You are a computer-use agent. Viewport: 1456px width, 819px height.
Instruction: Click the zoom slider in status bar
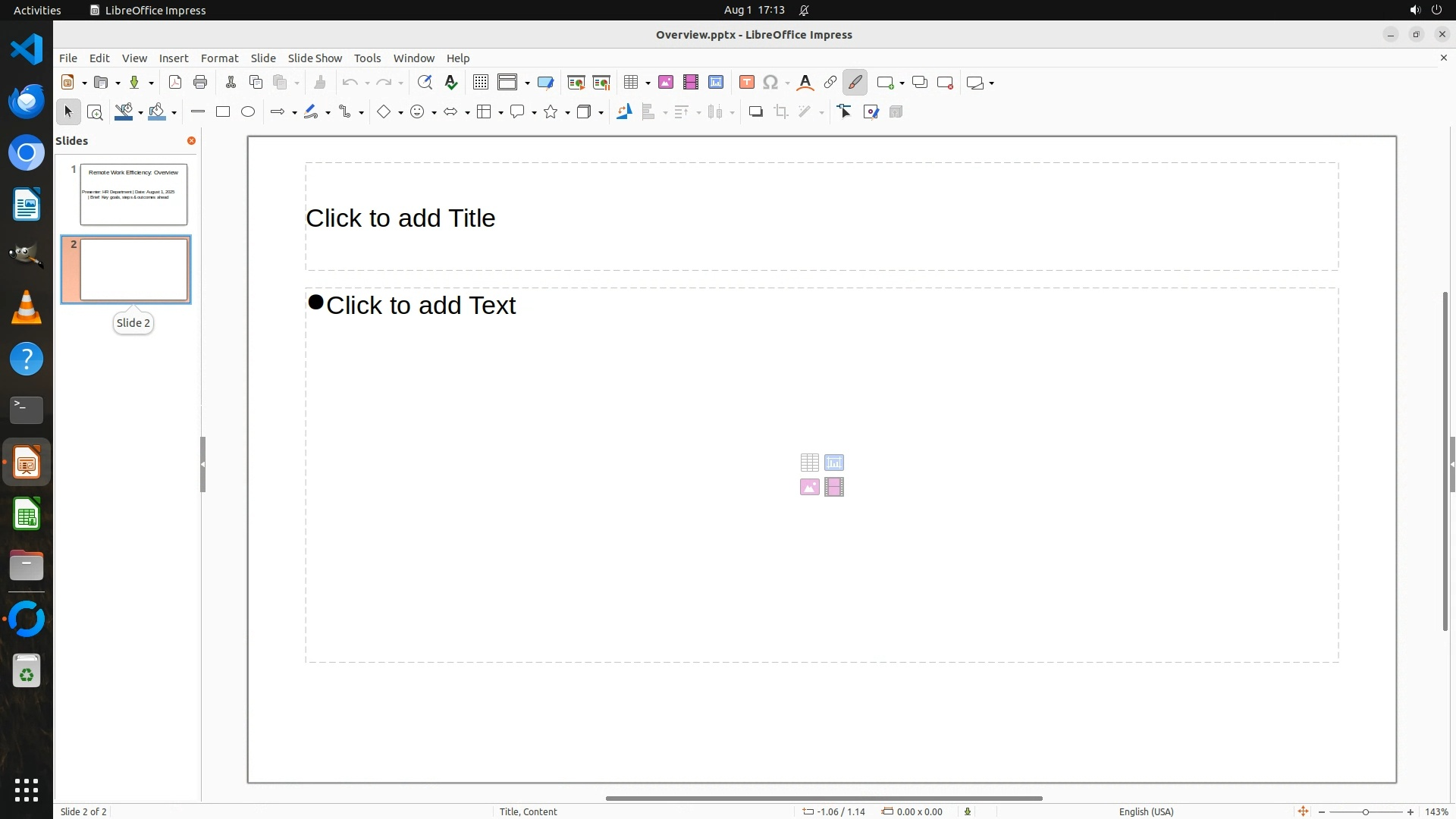tap(1365, 811)
